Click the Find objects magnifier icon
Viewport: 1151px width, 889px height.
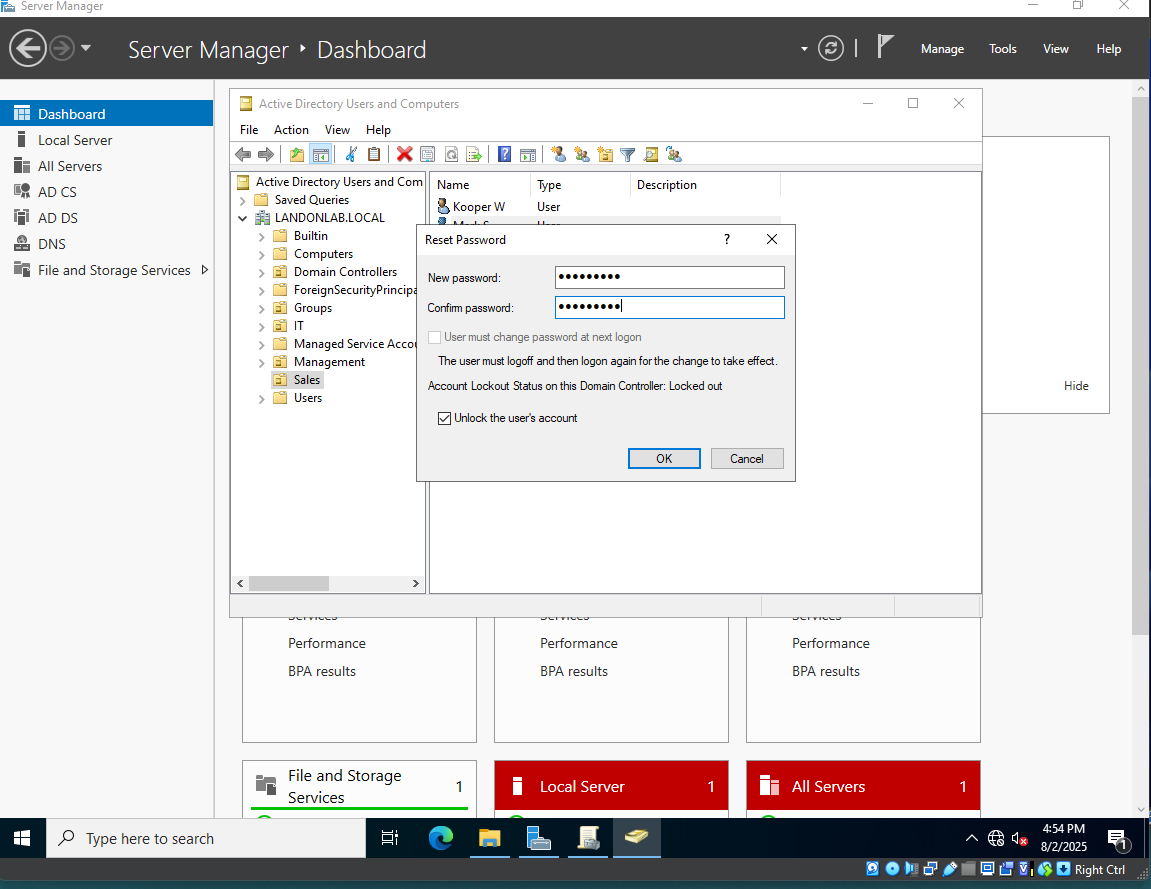pos(650,154)
